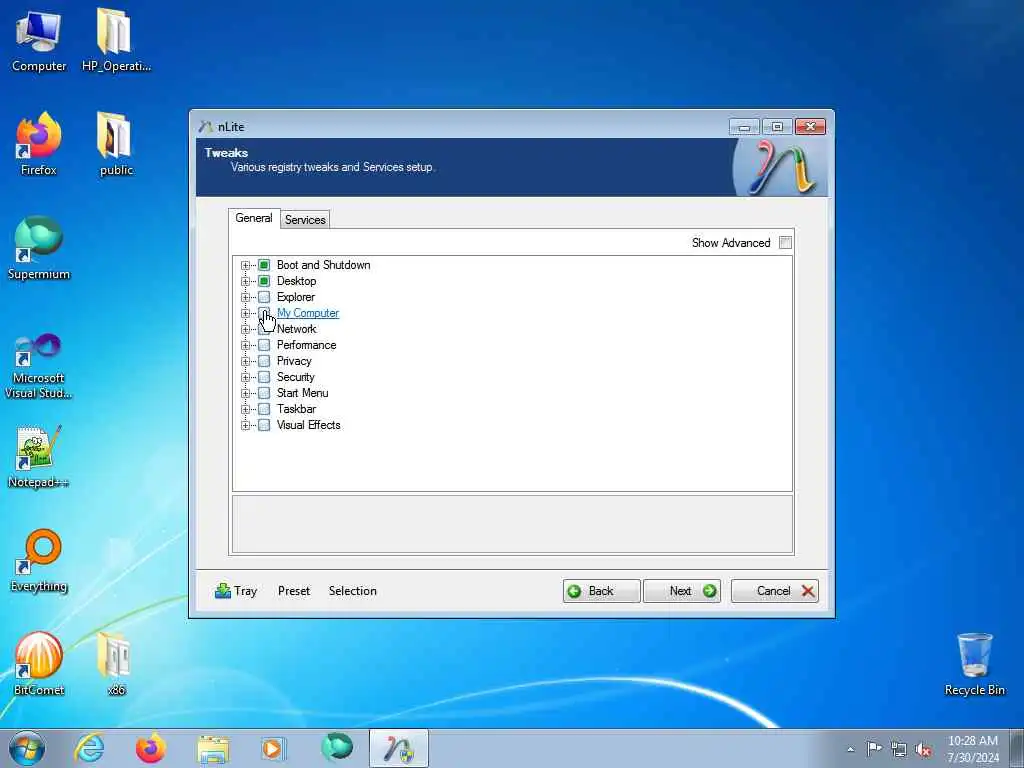
Task: Select the My Computer tree item
Action: [308, 313]
